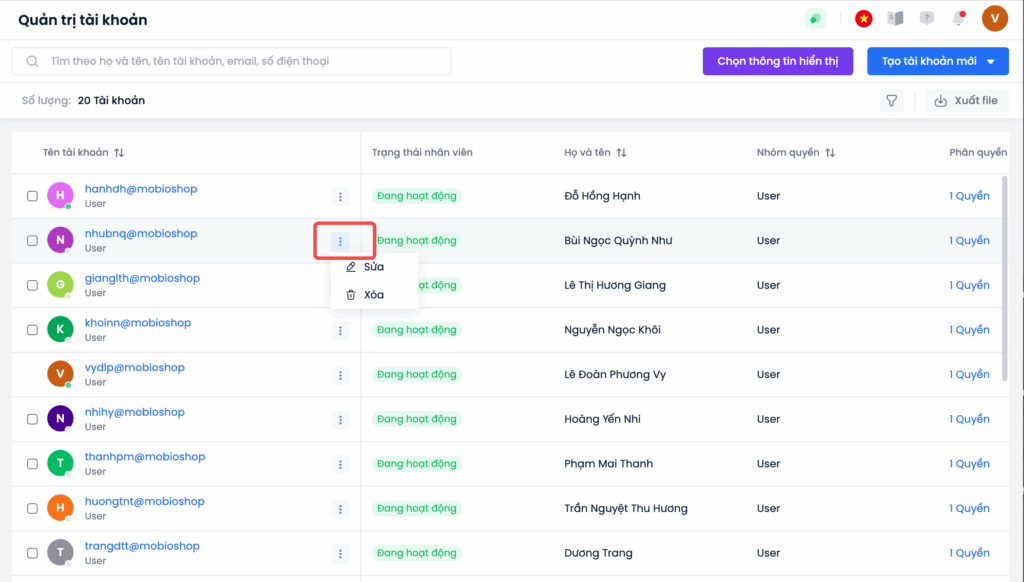Click Chọn thông tin hiển thị button

[x=778, y=61]
